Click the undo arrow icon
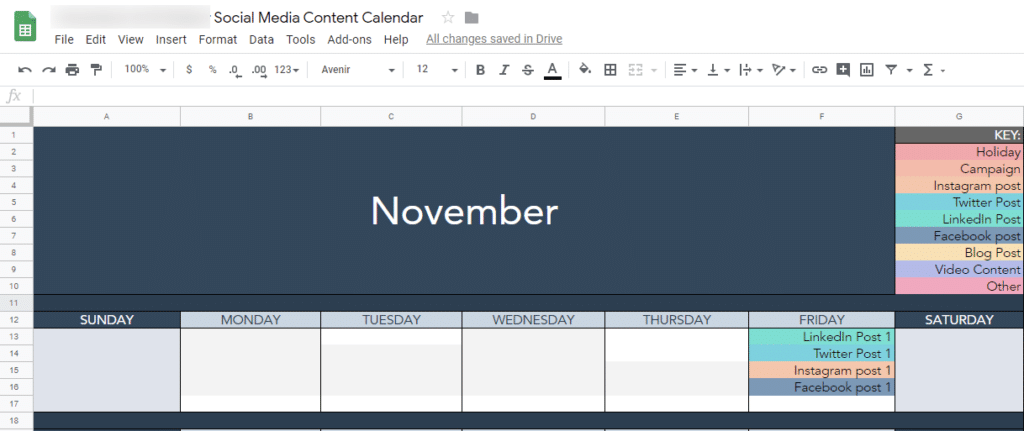This screenshot has height=431, width=1024. pyautogui.click(x=25, y=70)
